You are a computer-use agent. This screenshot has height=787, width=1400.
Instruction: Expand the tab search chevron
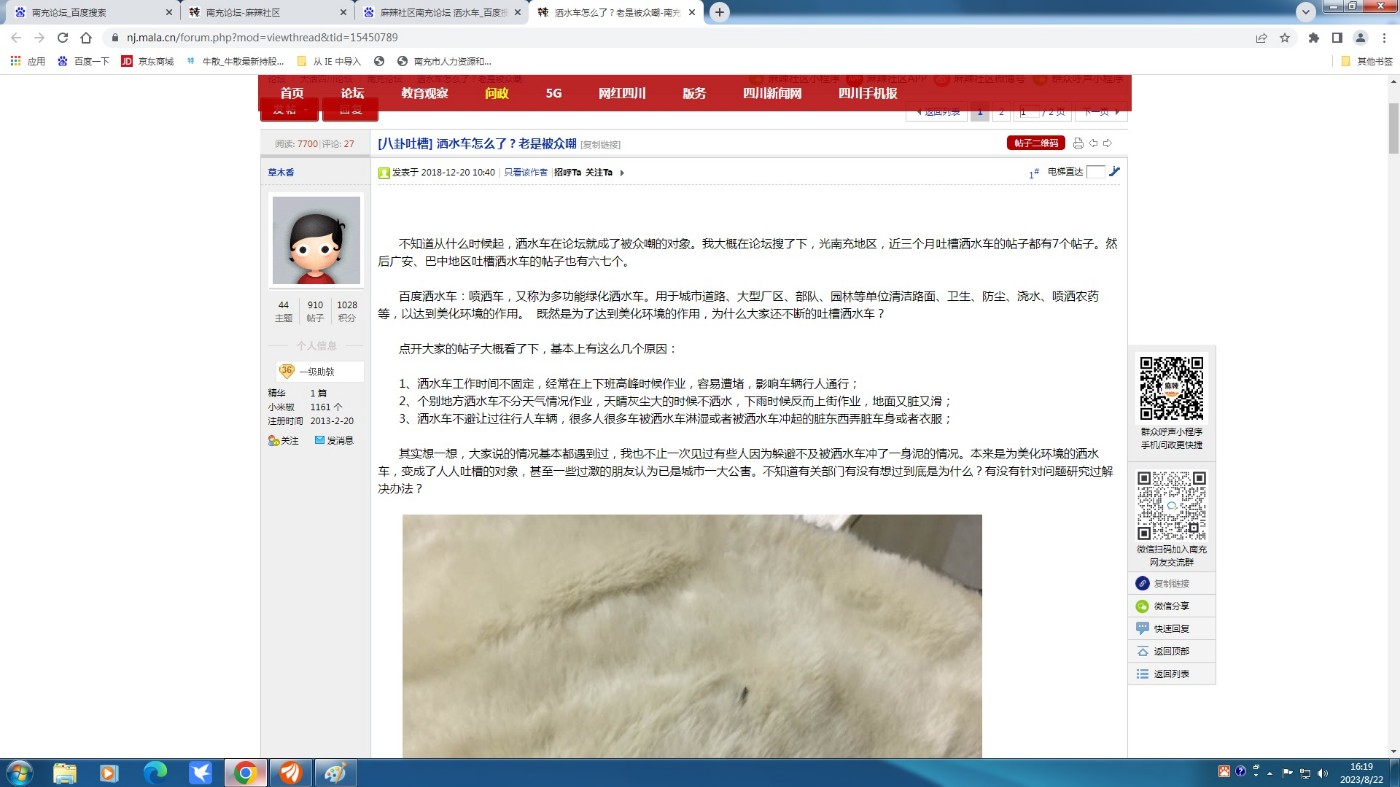pos(1306,12)
